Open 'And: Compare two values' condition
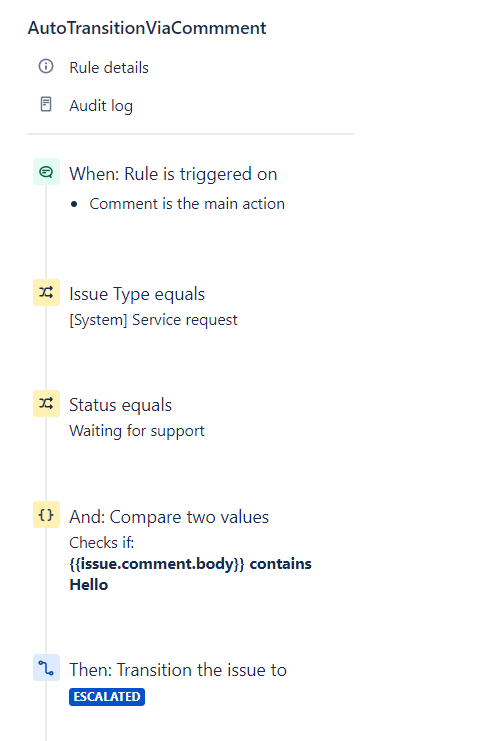Image resolution: width=488 pixels, height=741 pixels. [169, 517]
